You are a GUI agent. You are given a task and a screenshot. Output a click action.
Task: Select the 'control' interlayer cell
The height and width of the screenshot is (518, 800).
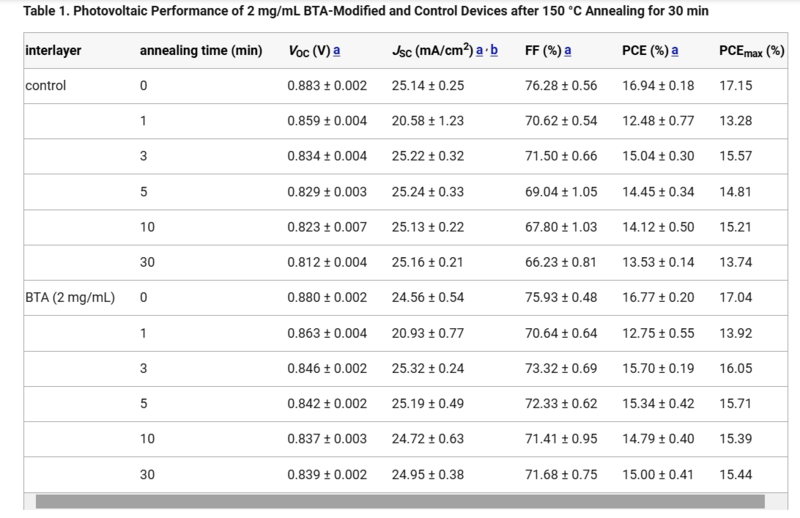point(46,86)
